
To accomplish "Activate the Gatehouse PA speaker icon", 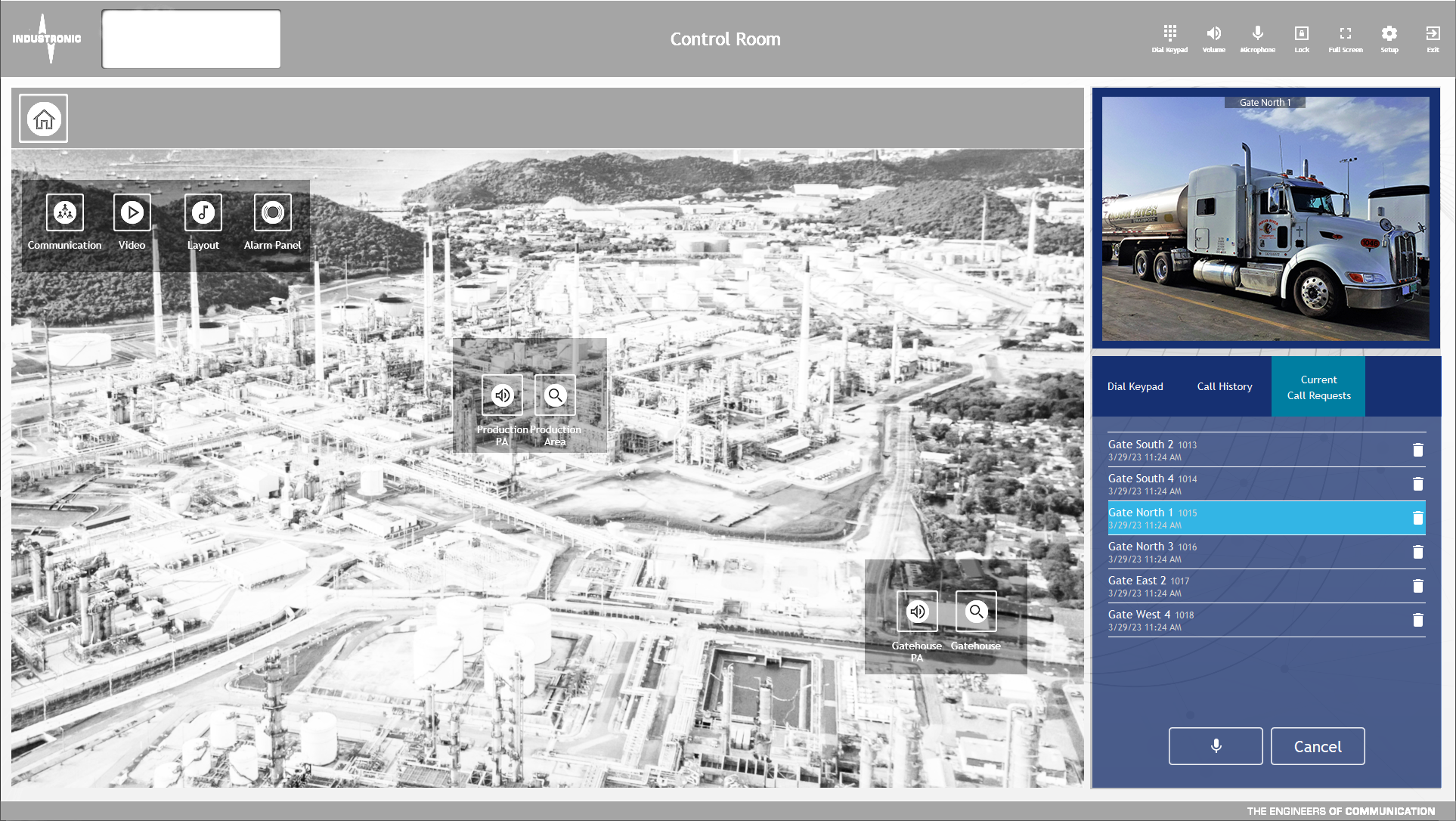I will coord(917,611).
